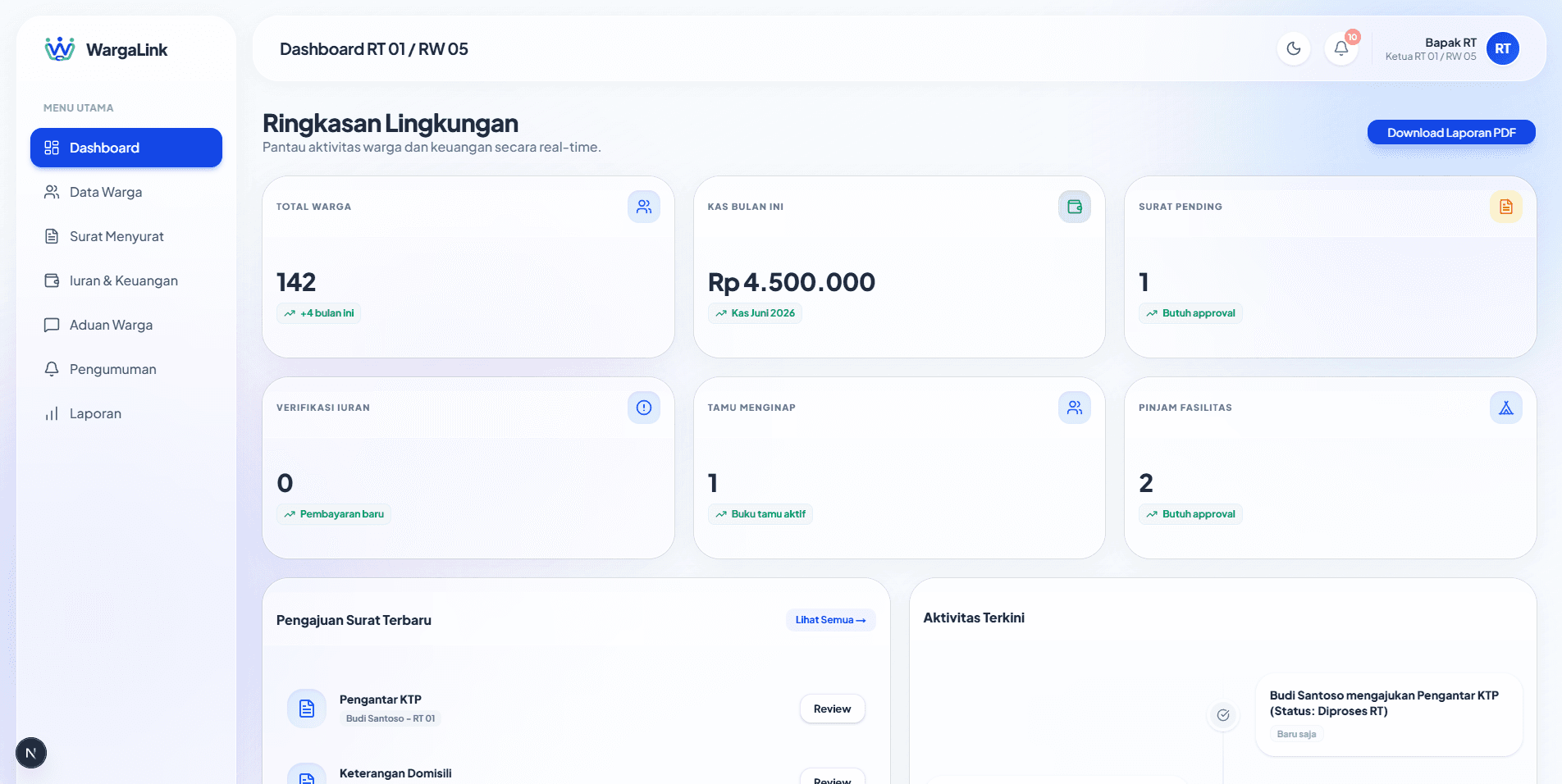This screenshot has width=1562, height=784.
Task: Click the N dev tools badge
Action: tap(31, 753)
